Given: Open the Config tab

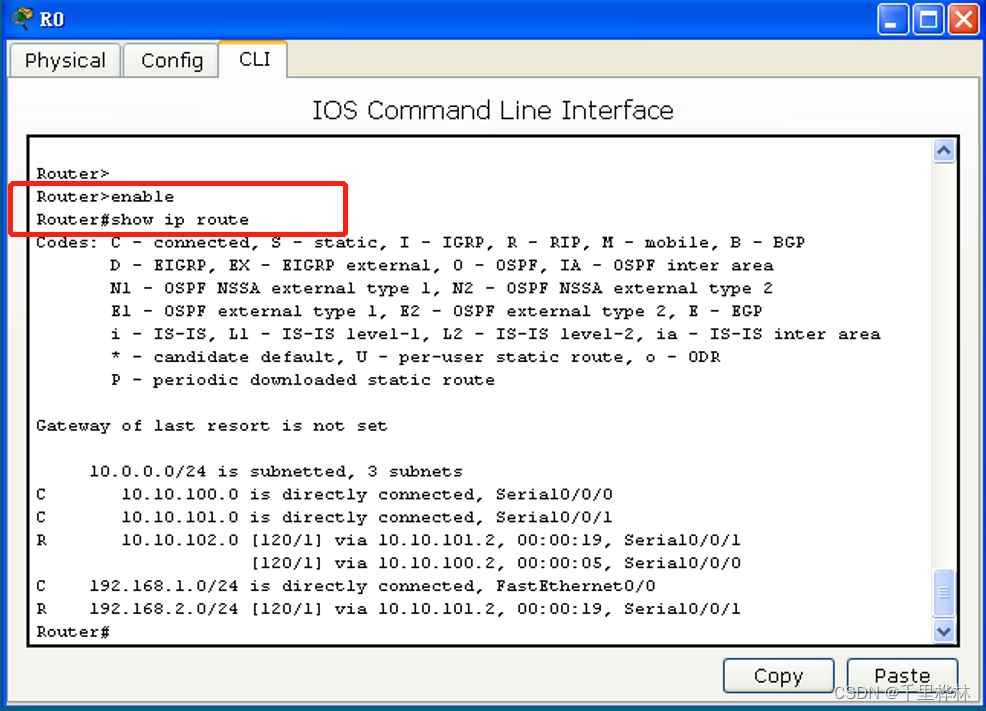Looking at the screenshot, I should pyautogui.click(x=172, y=60).
